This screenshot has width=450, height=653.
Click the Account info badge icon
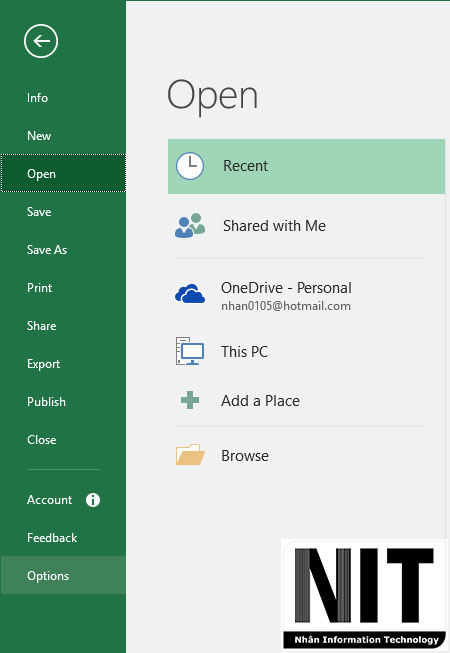93,500
